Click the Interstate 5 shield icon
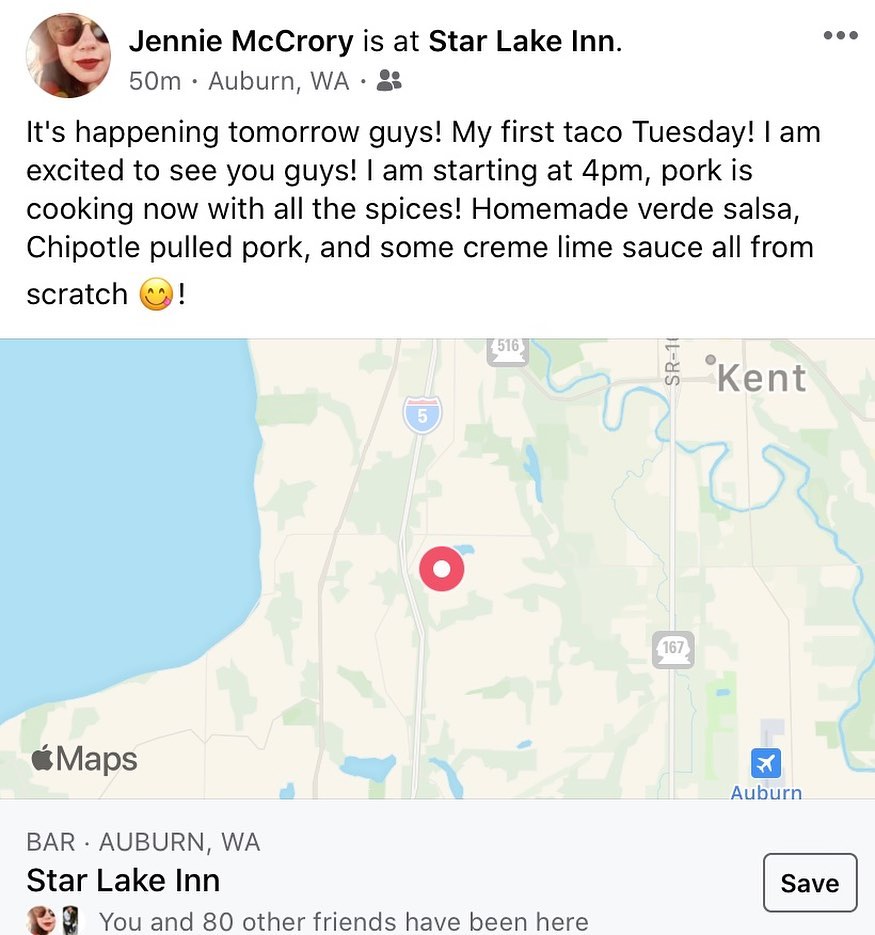 (x=422, y=415)
